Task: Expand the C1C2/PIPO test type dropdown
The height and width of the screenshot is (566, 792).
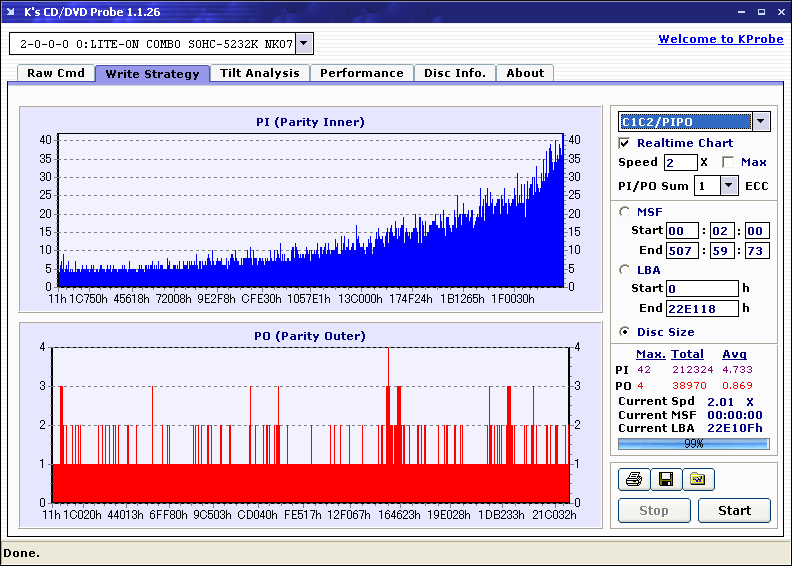Action: click(x=761, y=122)
